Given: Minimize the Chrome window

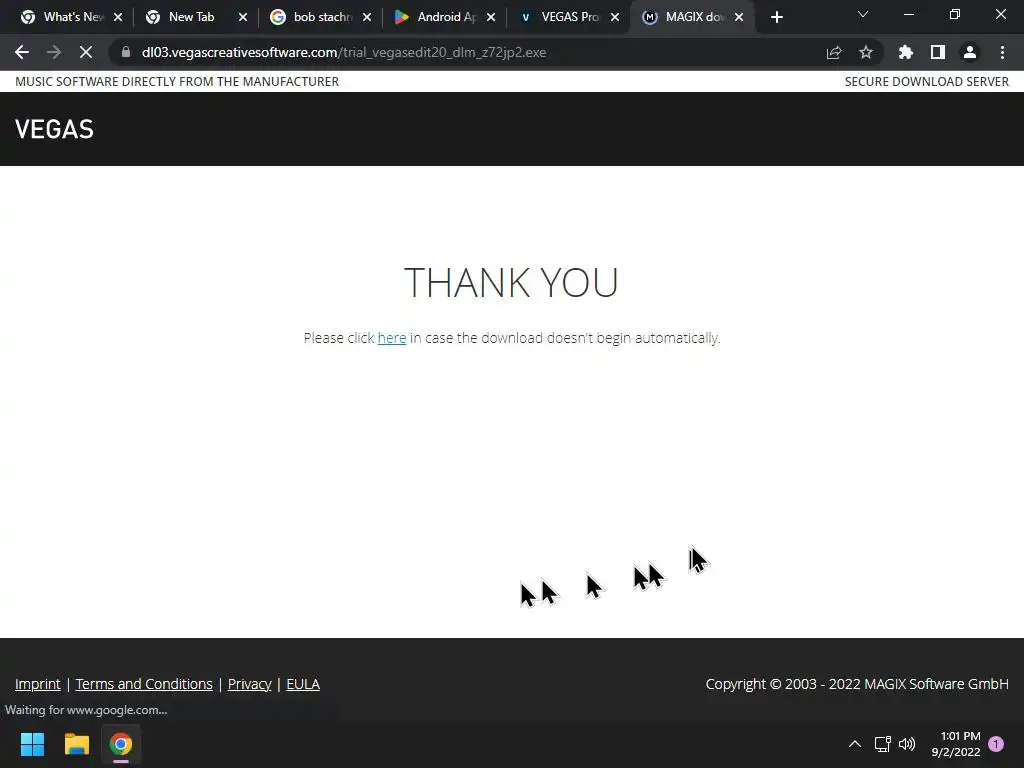Looking at the screenshot, I should [x=908, y=14].
